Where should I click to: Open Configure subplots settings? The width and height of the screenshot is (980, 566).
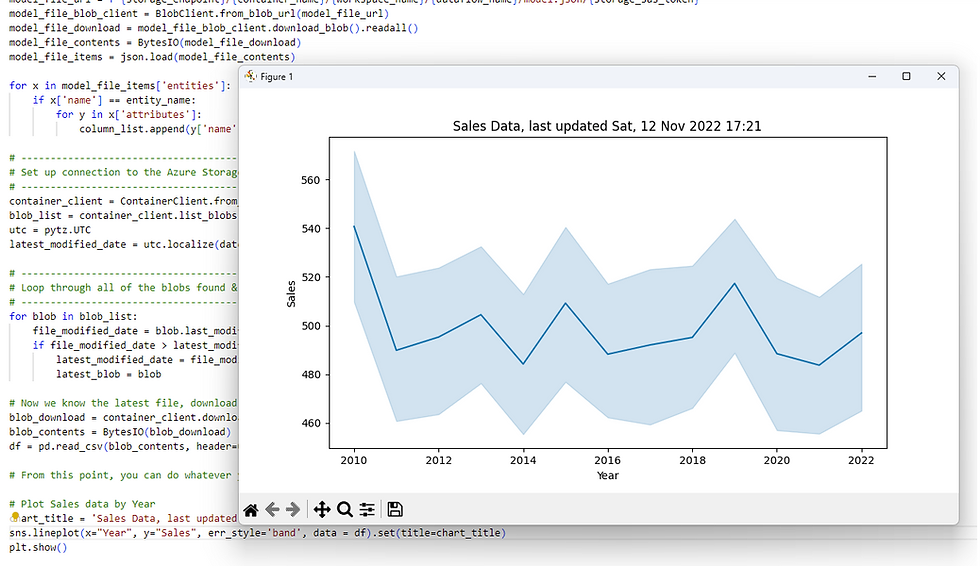click(x=367, y=510)
